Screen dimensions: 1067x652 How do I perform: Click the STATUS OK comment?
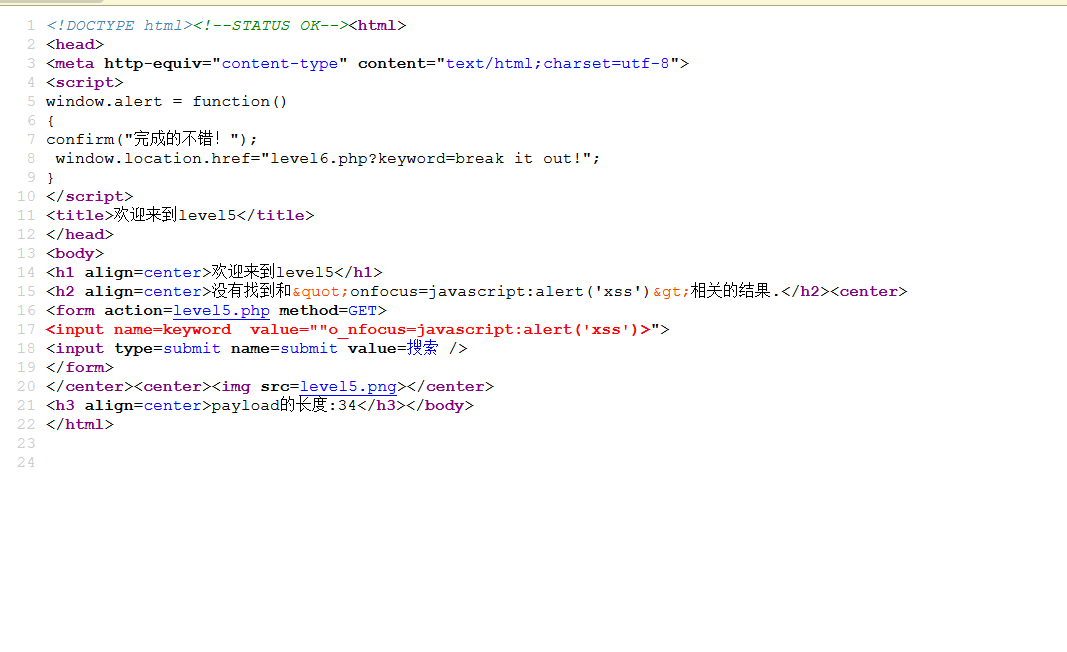pyautogui.click(x=271, y=25)
